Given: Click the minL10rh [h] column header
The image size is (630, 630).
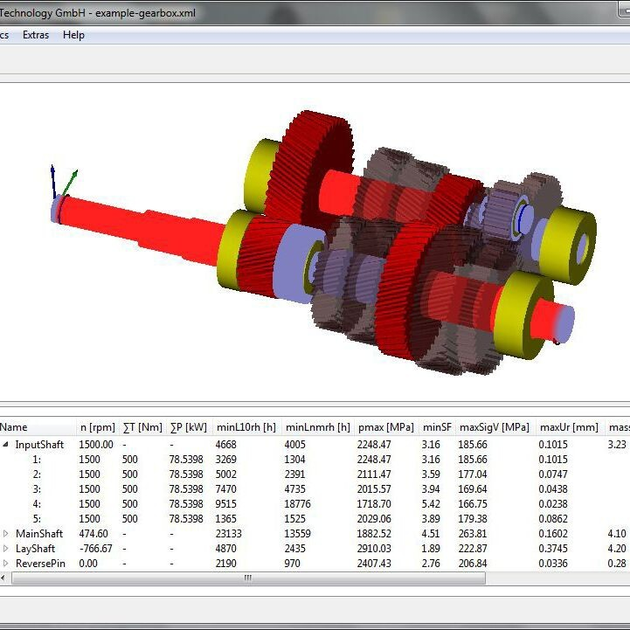Looking at the screenshot, I should point(244,427).
